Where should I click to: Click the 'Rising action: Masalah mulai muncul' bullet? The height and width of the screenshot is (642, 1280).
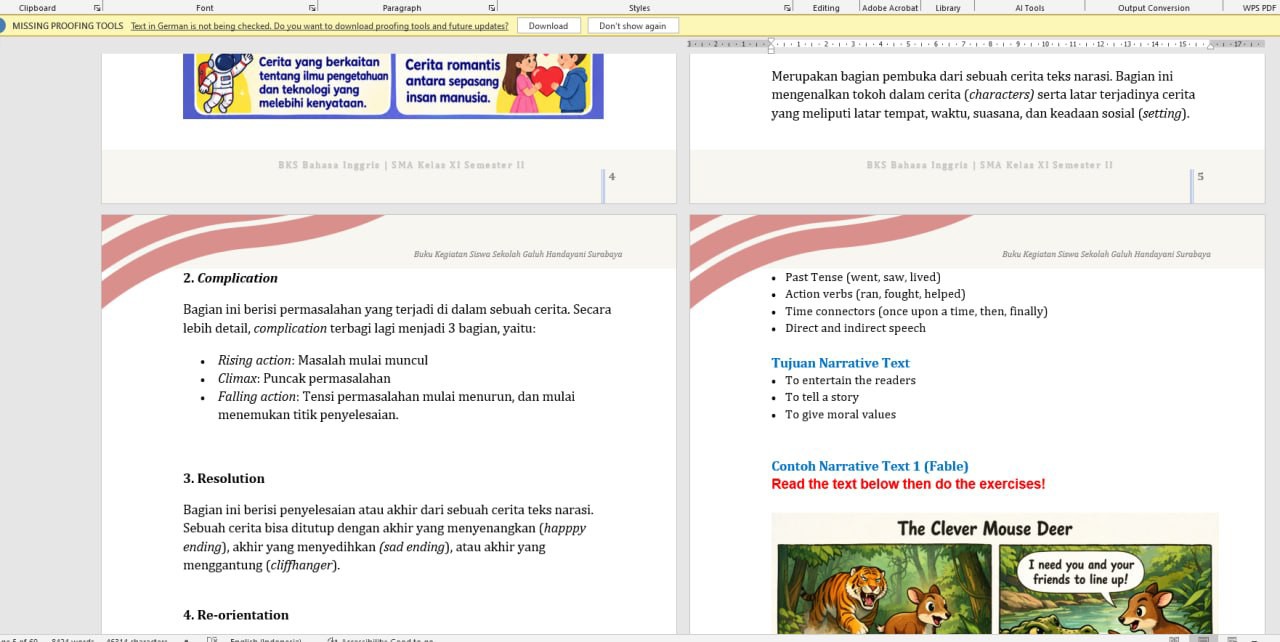(x=323, y=360)
